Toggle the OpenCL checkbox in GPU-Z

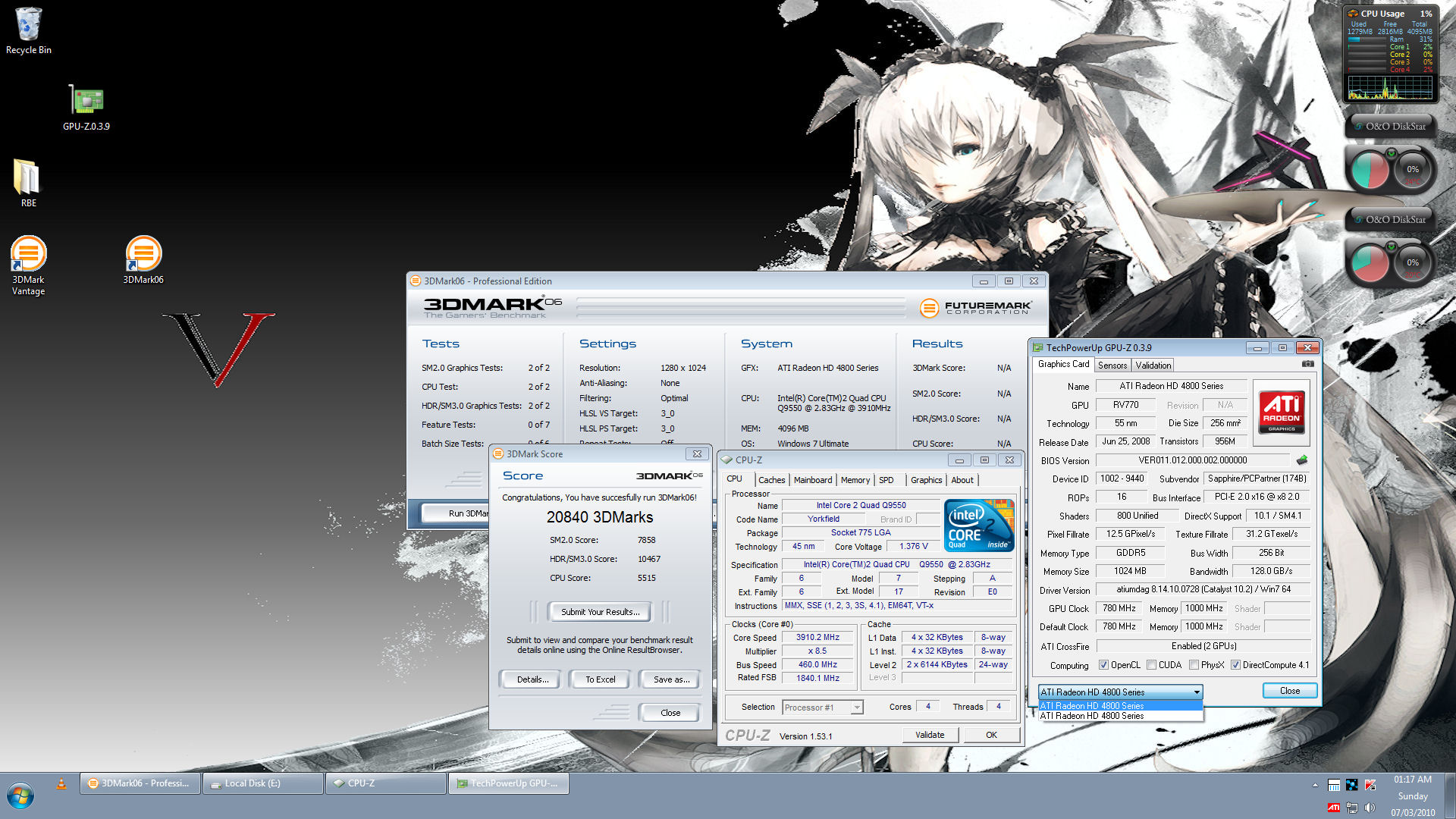[x=1103, y=665]
